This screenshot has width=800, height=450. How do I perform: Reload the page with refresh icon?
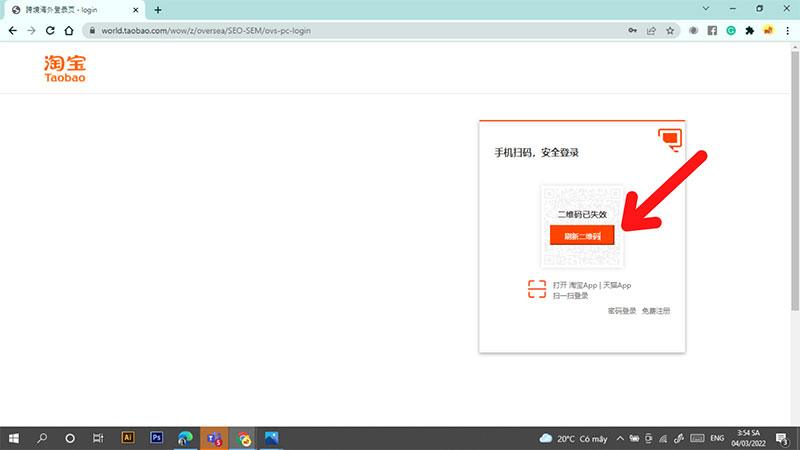[50, 31]
